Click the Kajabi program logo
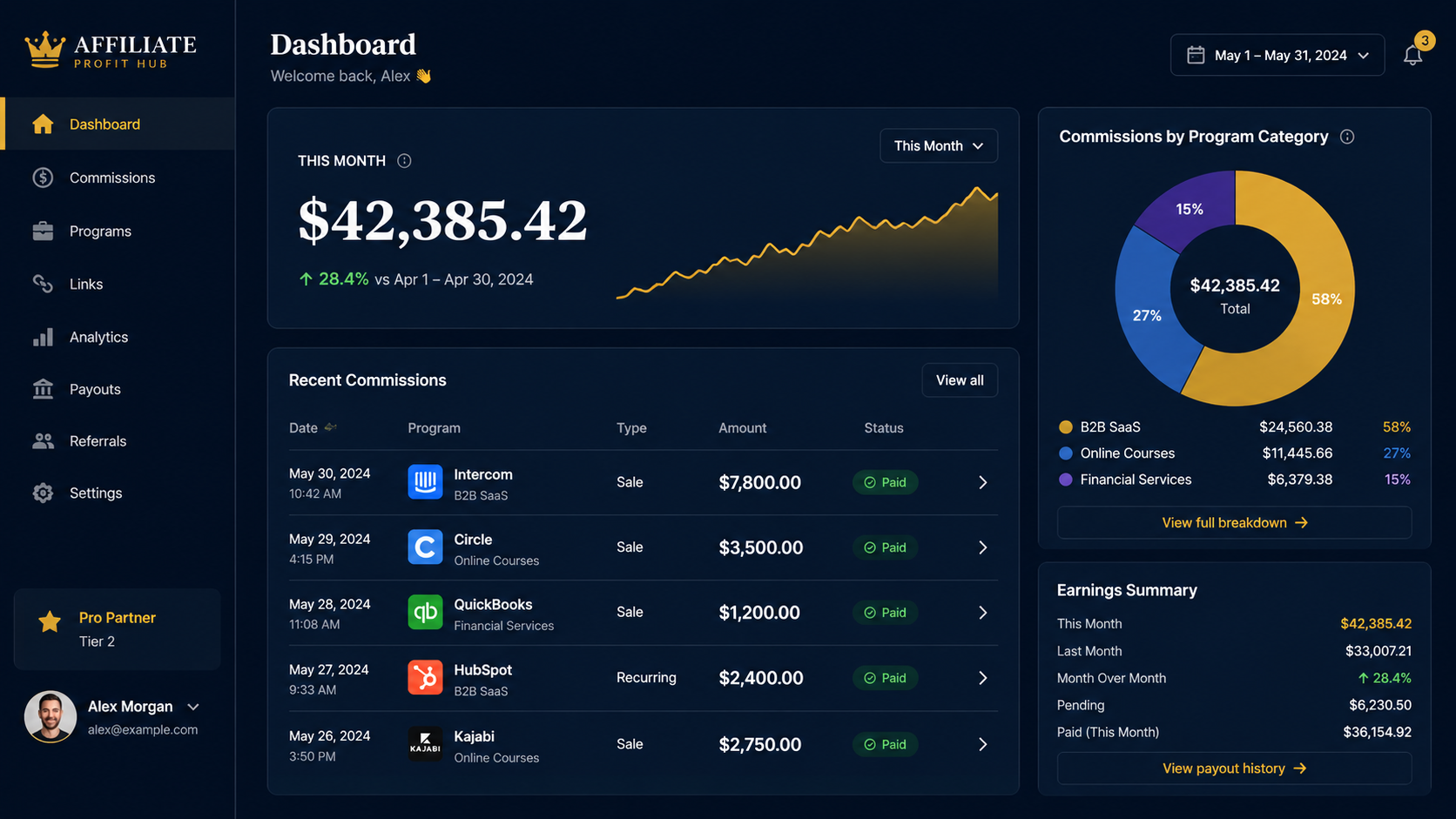The height and width of the screenshot is (819, 1456). pos(425,744)
